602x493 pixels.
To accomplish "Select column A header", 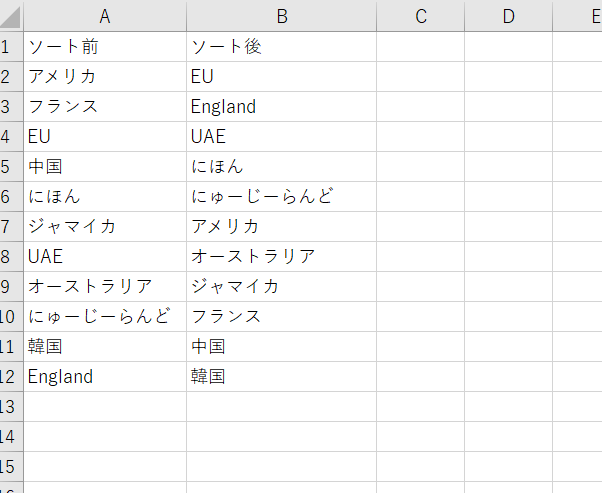I will [105, 16].
